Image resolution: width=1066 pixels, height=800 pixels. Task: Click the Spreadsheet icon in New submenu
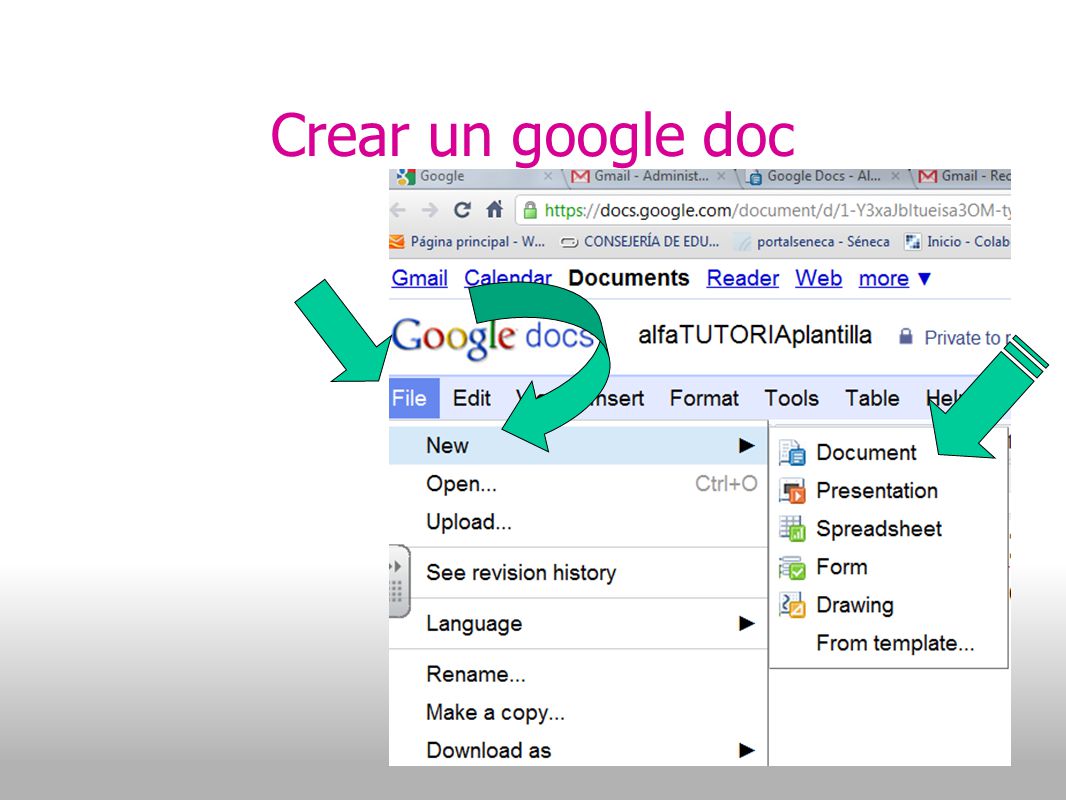coord(792,529)
